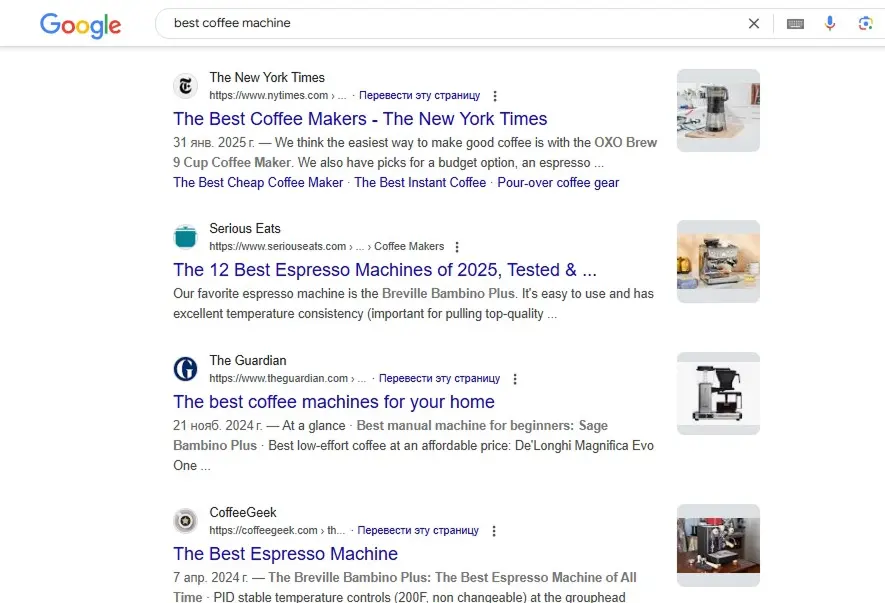
Task: Click The Guardian coffee machine thumbnail
Action: click(x=718, y=394)
